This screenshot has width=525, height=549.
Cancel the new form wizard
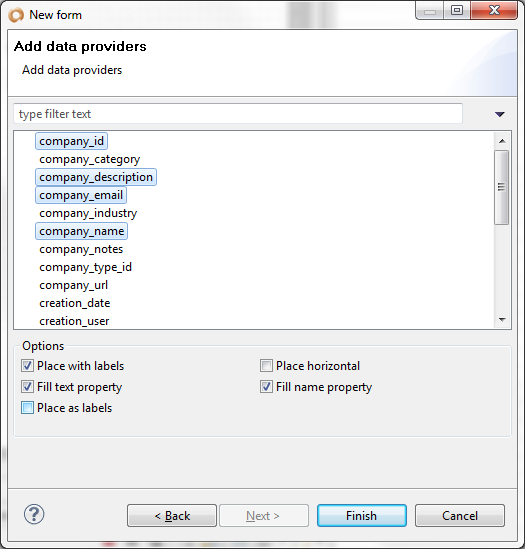pos(460,515)
